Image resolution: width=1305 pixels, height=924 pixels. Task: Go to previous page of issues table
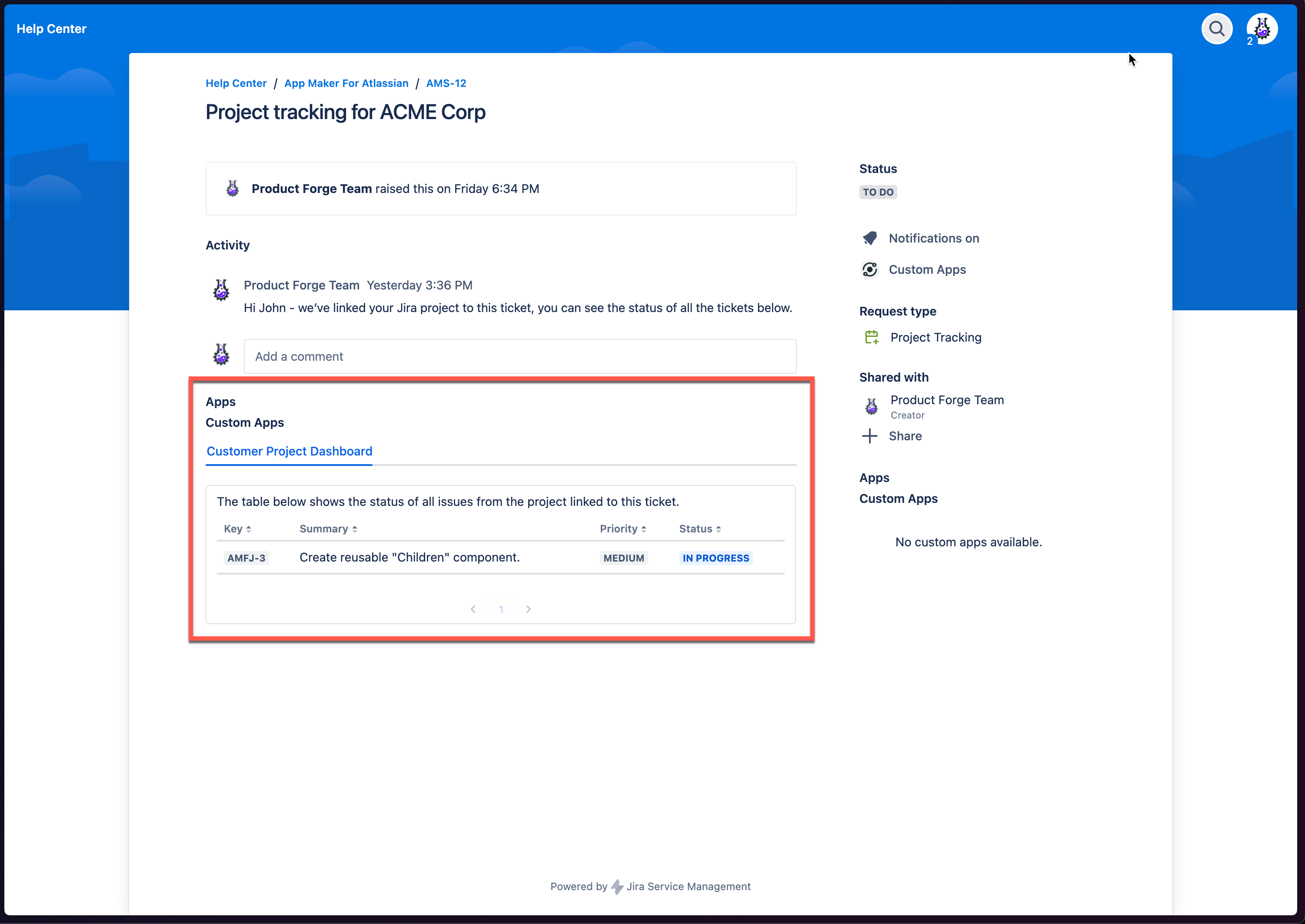point(473,609)
